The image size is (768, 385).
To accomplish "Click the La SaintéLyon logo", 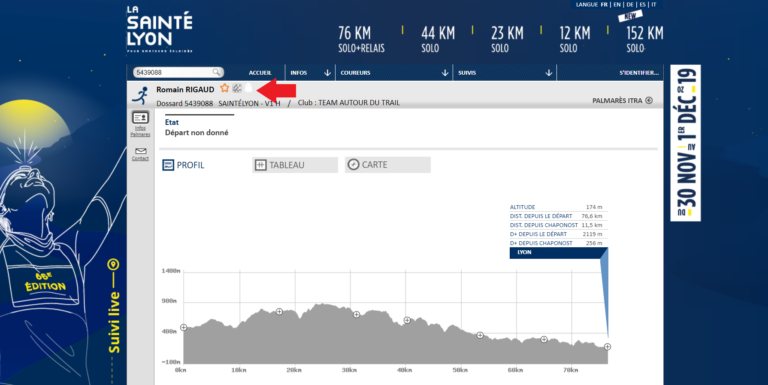I will pyautogui.click(x=160, y=29).
